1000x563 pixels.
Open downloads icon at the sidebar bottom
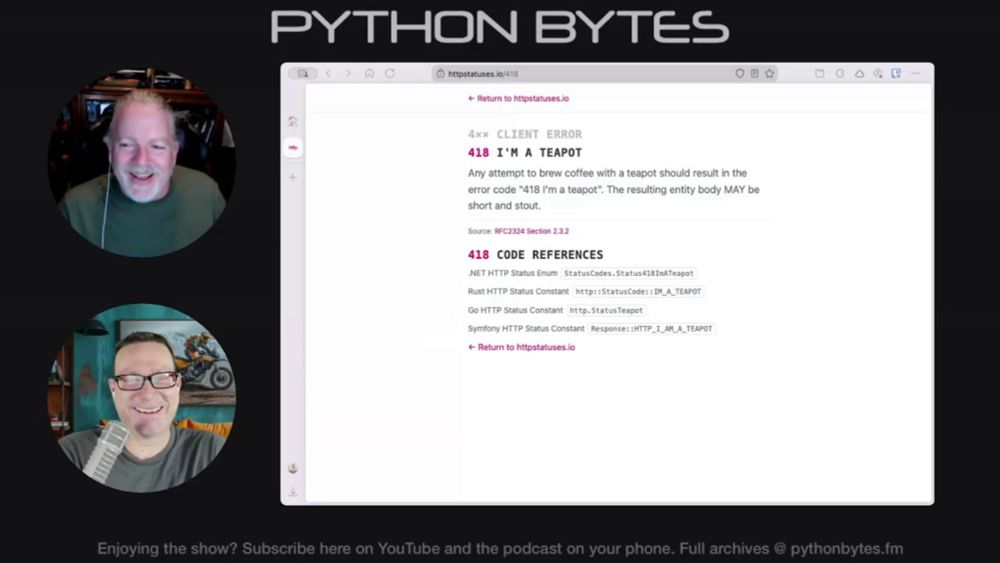pos(293,492)
